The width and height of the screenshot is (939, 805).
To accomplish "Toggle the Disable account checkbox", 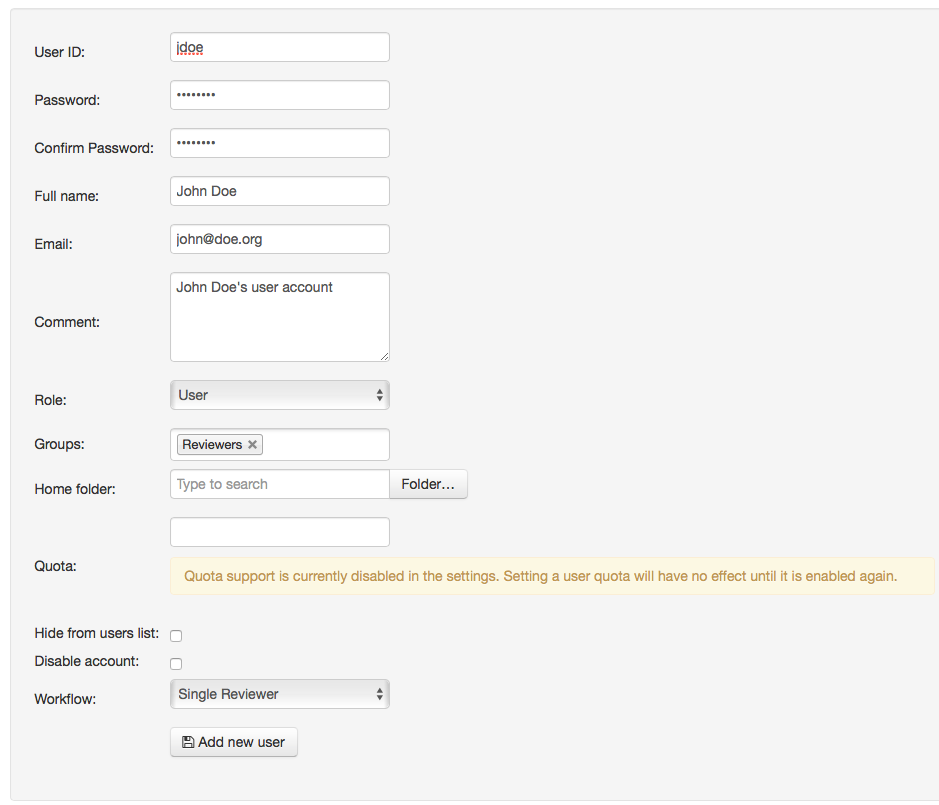I will click(176, 663).
